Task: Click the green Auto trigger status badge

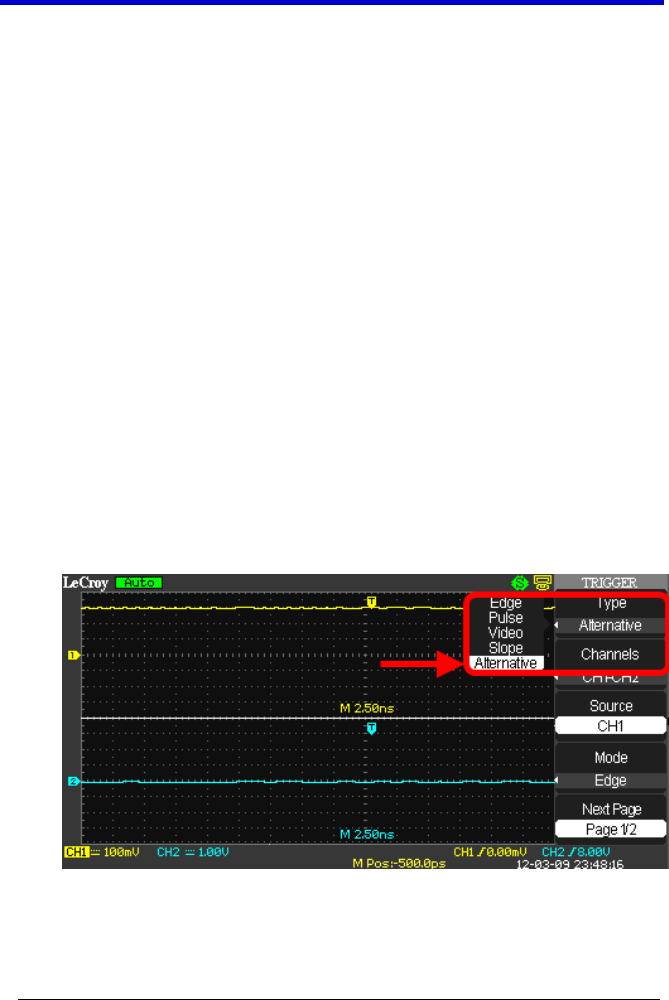Action: click(x=139, y=582)
